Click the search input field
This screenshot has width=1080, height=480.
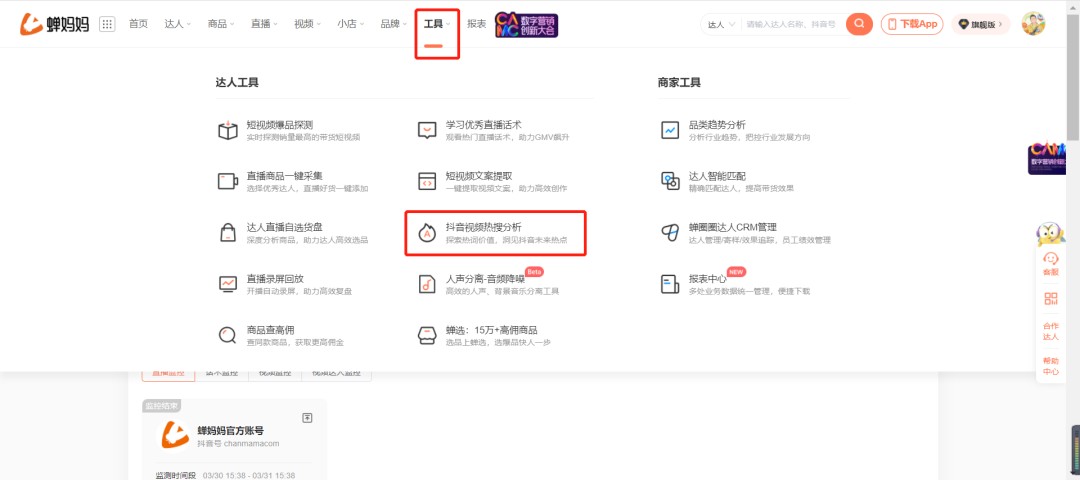point(792,24)
